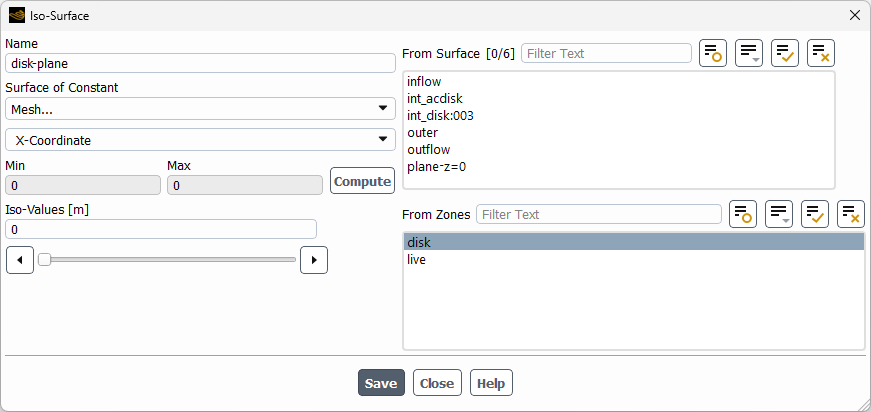Open Help for Iso-Surface dialog
Image resolution: width=871 pixels, height=412 pixels.
click(490, 383)
